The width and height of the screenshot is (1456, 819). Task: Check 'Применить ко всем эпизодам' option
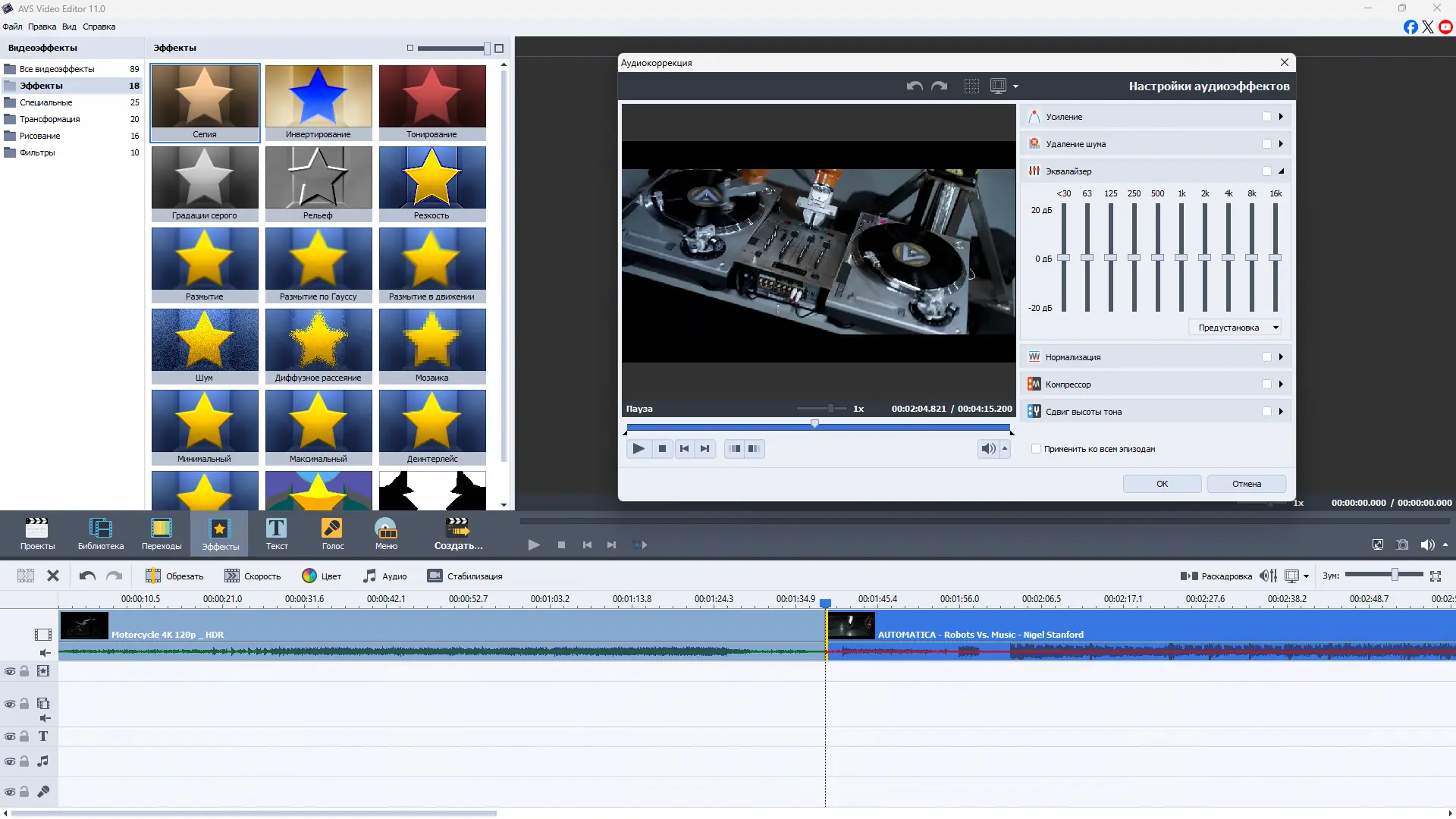[x=1036, y=449]
